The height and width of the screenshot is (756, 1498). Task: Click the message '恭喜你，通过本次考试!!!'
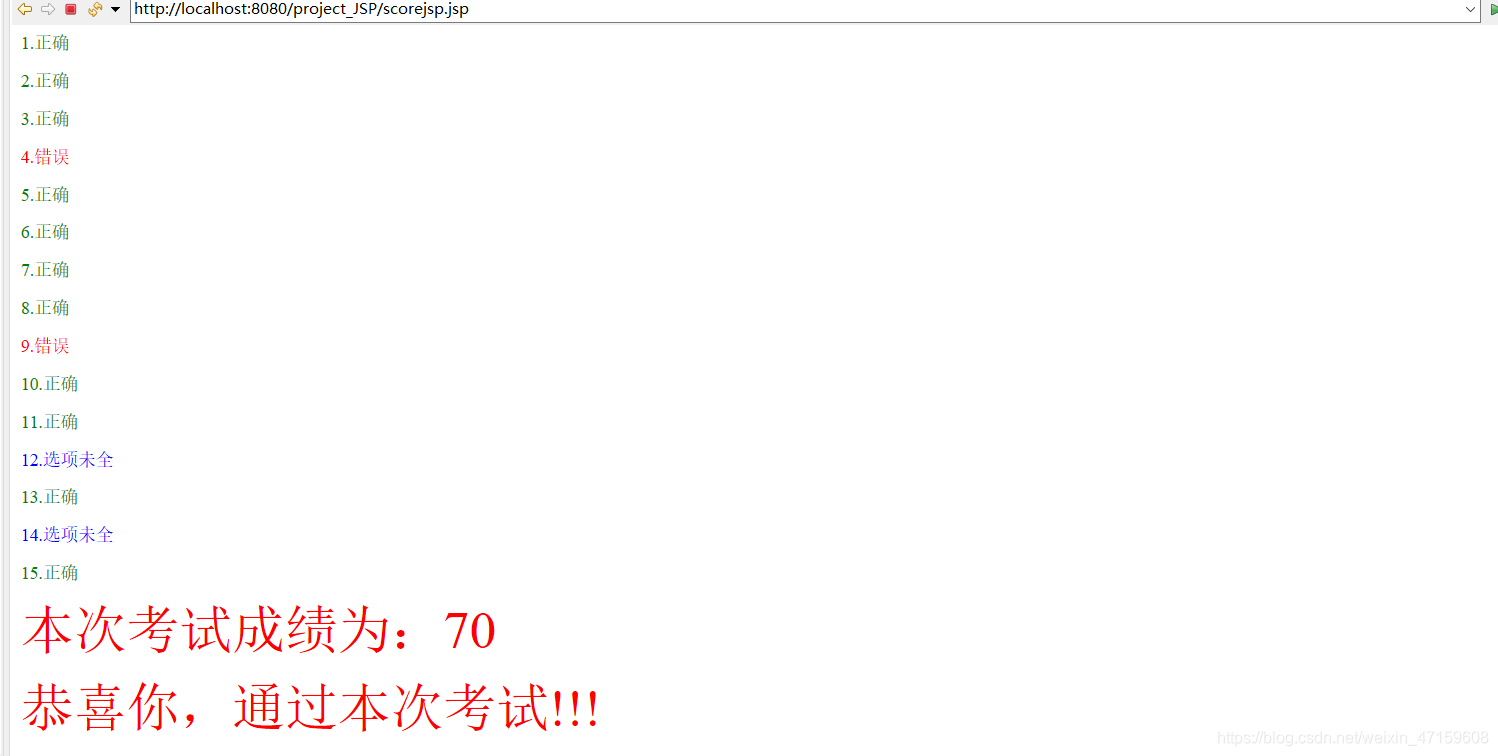[311, 709]
